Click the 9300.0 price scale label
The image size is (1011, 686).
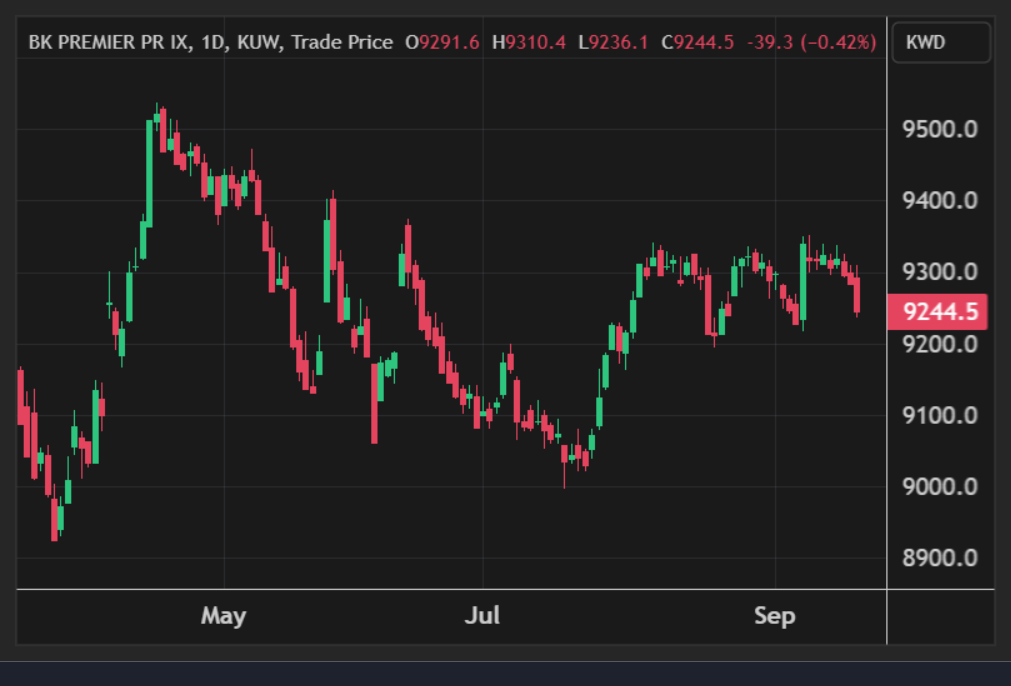click(x=940, y=272)
